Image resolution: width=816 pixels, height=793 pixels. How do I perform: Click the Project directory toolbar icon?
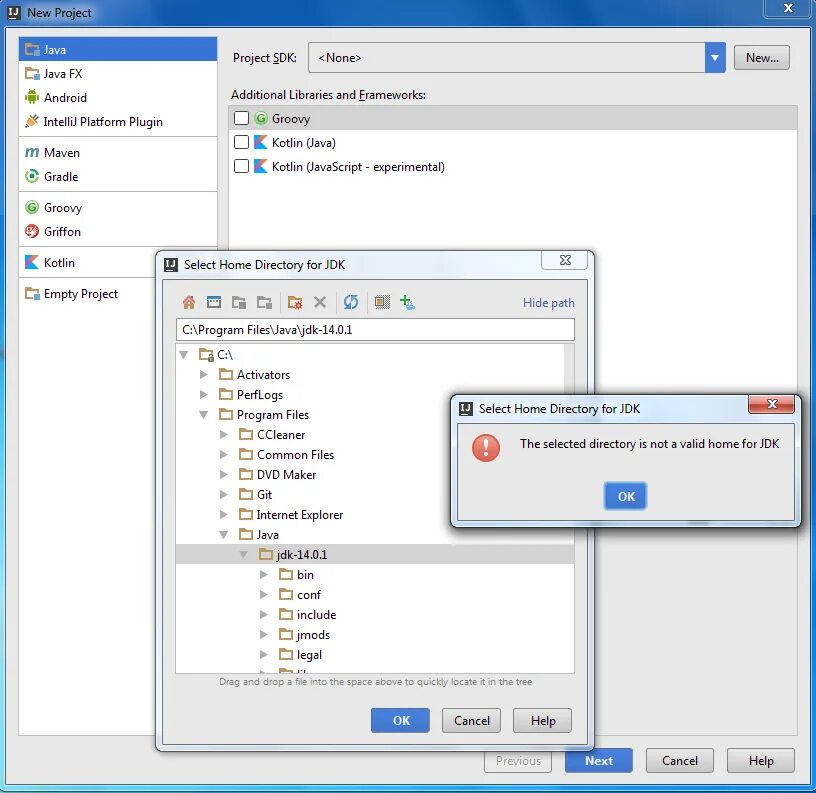pos(239,302)
